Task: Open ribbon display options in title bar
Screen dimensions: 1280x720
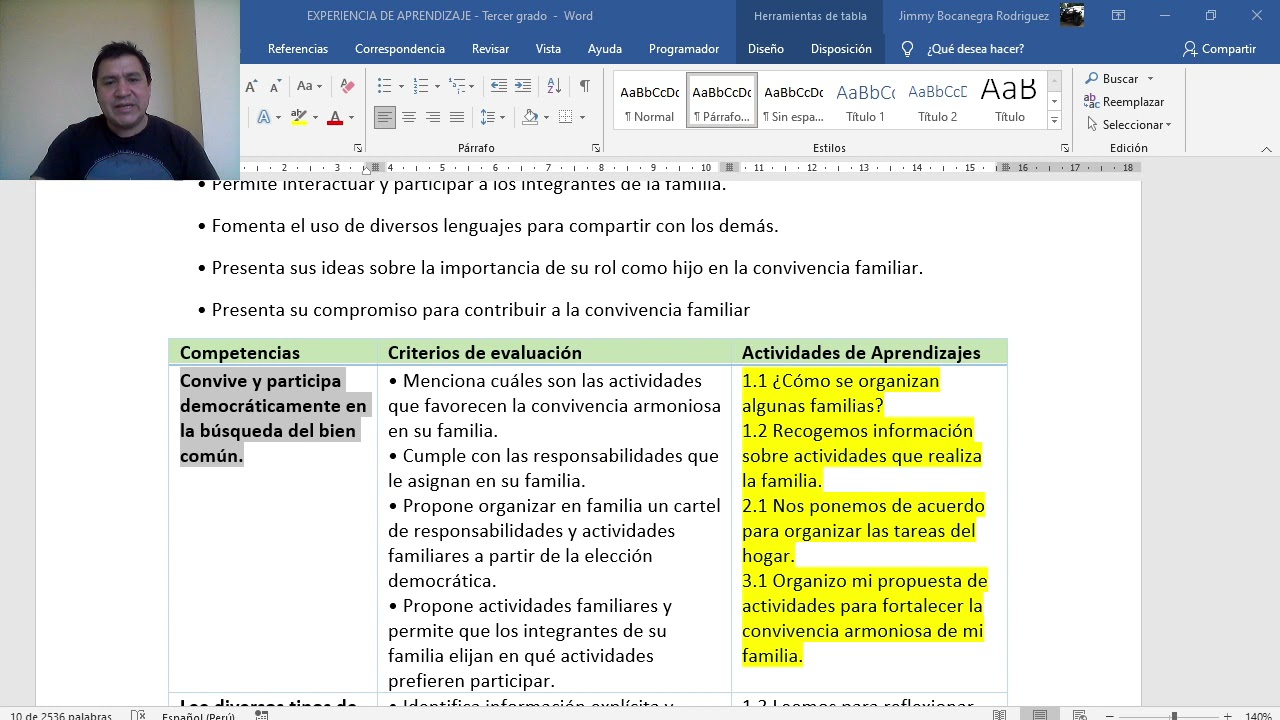Action: pos(1118,15)
